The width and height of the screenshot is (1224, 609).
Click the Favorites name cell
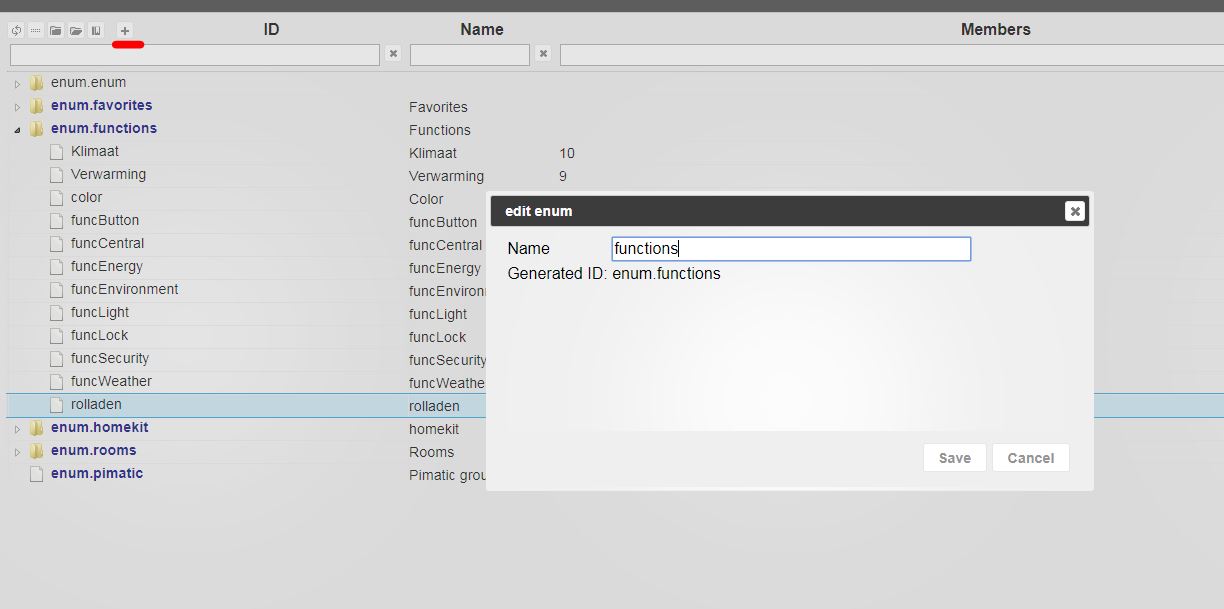coord(438,108)
